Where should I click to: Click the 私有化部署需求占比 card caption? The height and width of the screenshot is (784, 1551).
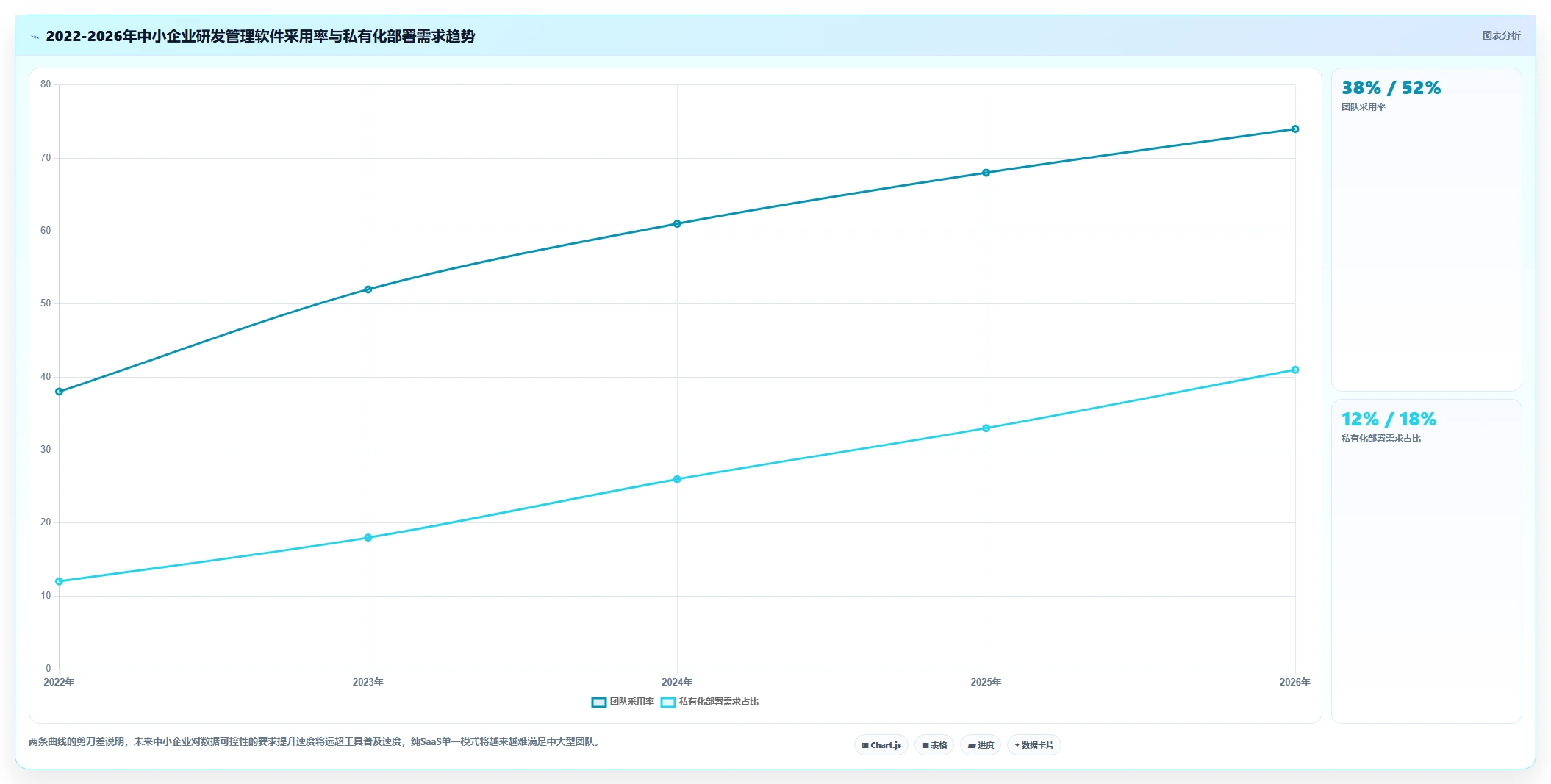coord(1381,439)
